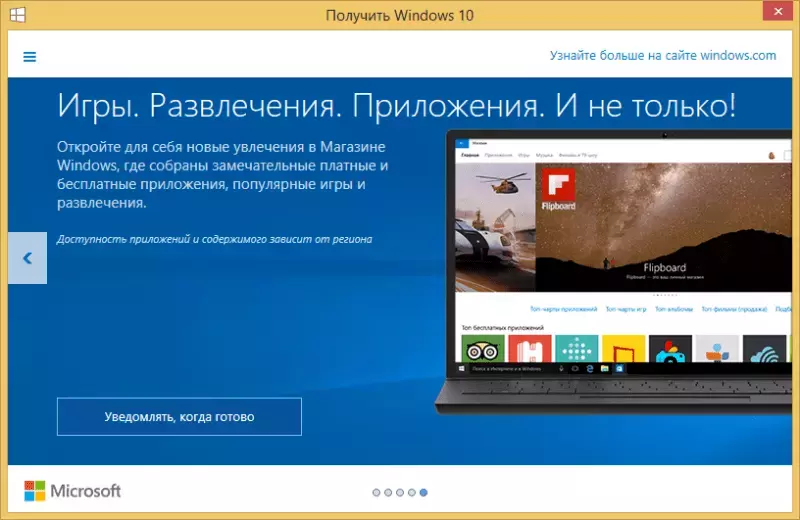Click the "Уведомлять, когда готово" button
This screenshot has height=520, width=800.
[x=179, y=416]
